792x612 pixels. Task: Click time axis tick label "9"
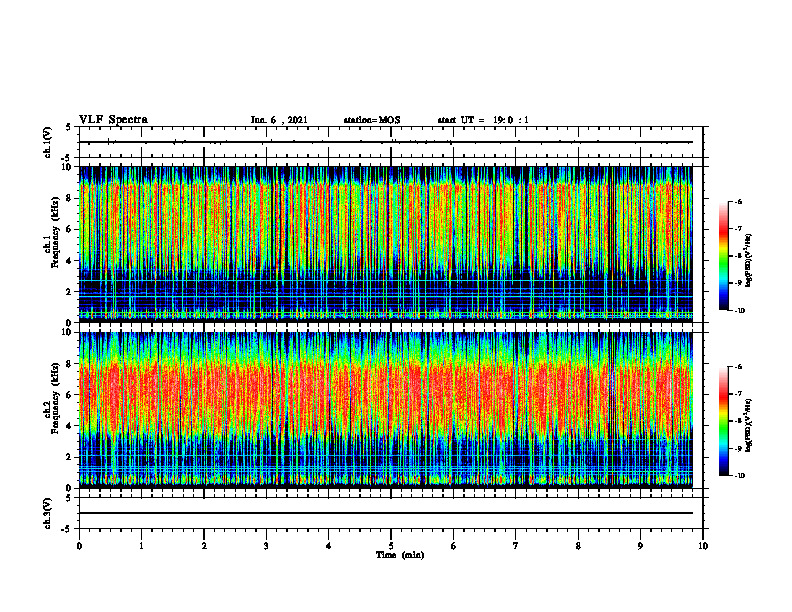click(x=640, y=546)
